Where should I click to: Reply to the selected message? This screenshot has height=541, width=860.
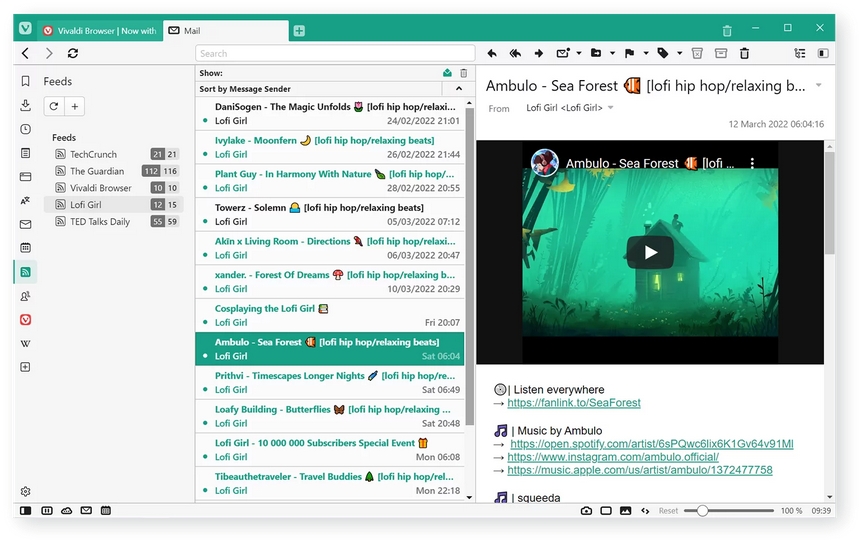[492, 53]
